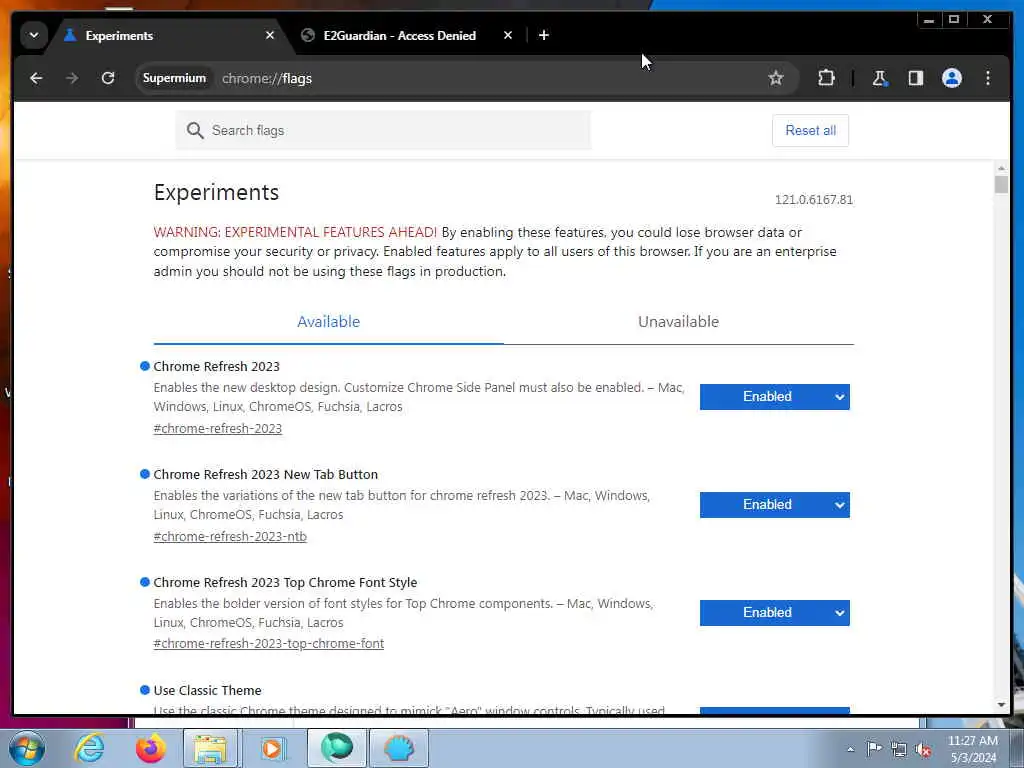
Task: Click the magnifier icon in Search flags
Action: (x=195, y=131)
